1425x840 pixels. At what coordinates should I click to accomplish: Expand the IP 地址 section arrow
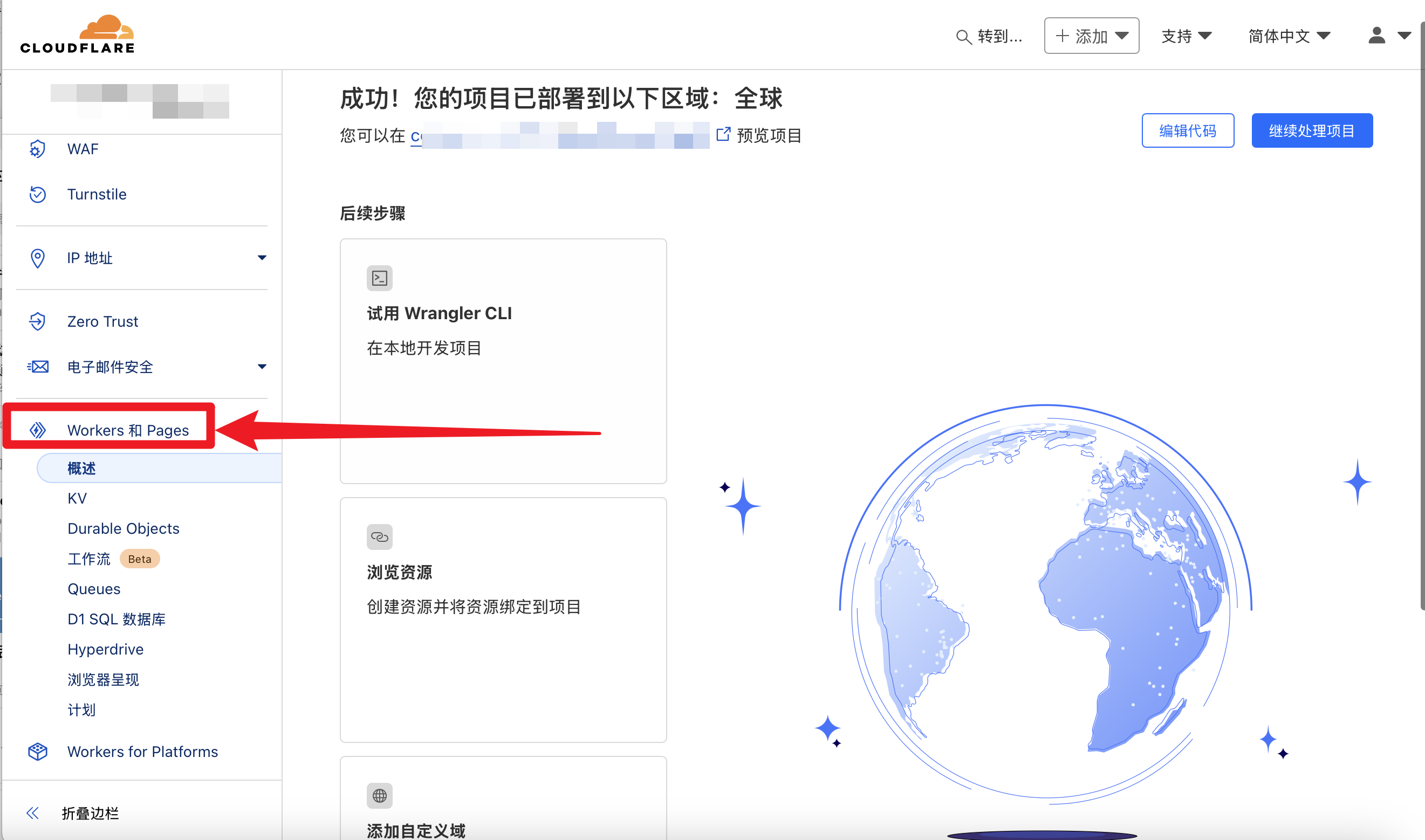tap(262, 258)
